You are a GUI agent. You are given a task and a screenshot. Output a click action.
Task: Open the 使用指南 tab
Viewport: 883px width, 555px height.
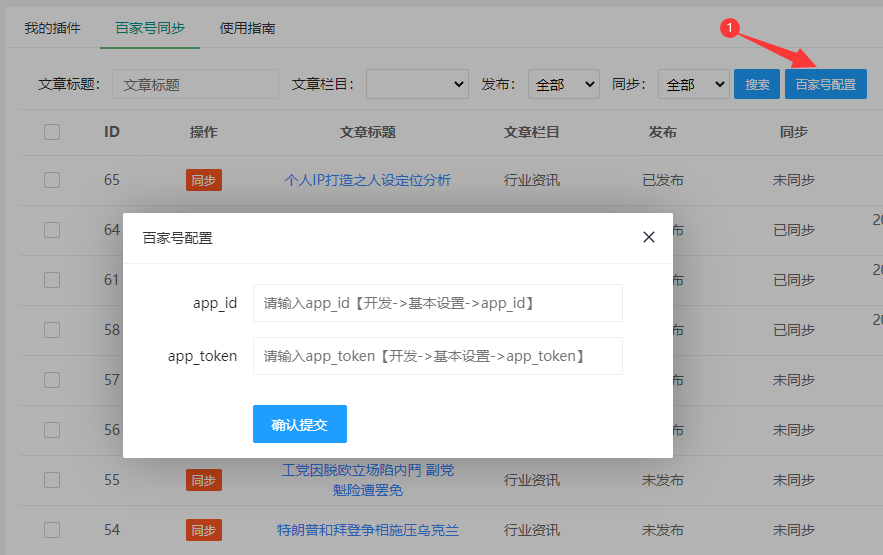247,28
